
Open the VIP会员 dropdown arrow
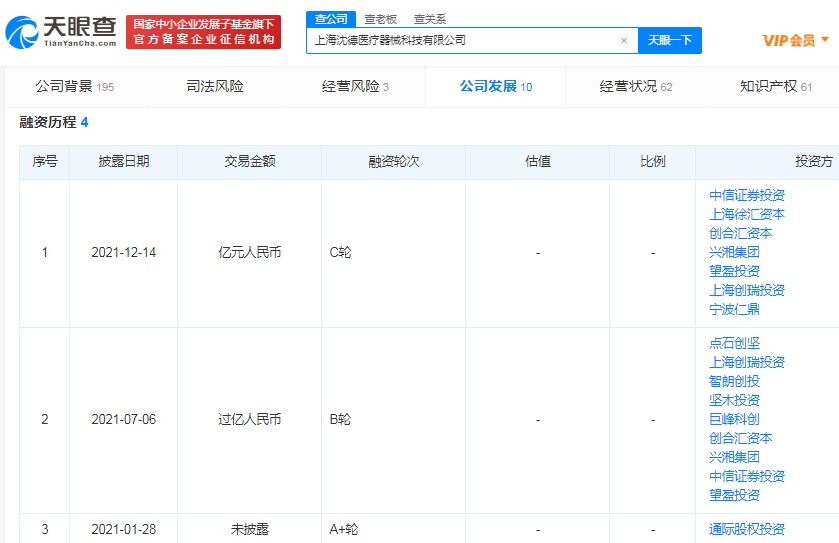click(825, 40)
